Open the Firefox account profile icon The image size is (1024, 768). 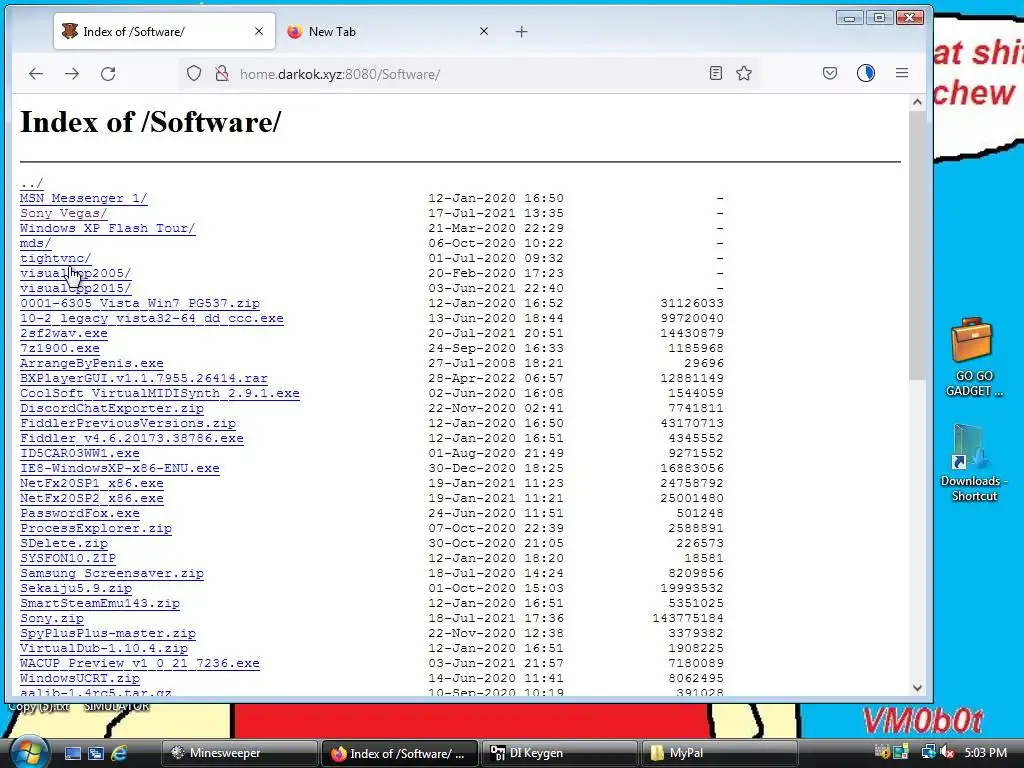click(866, 73)
